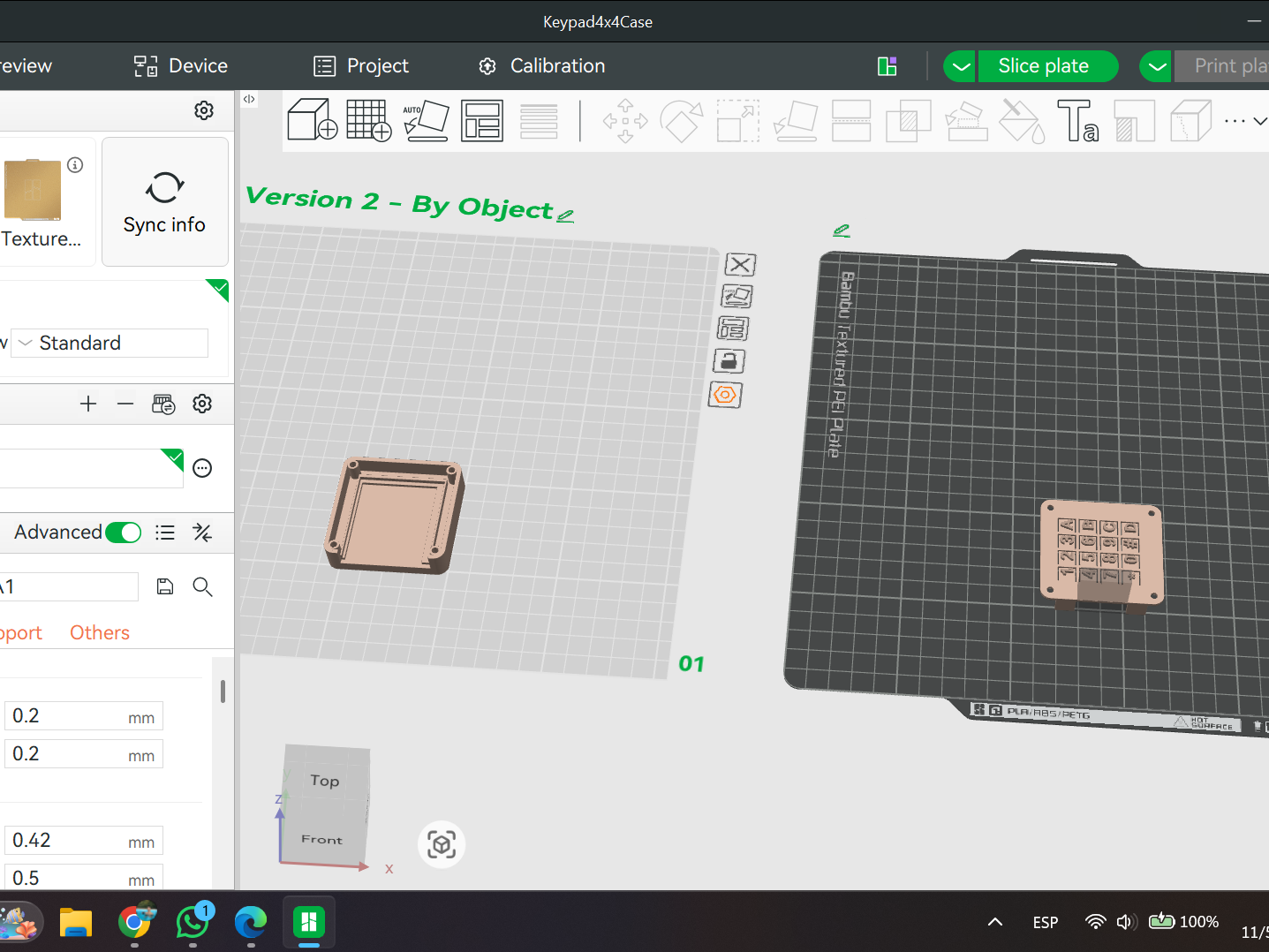Expand the Slice plate dropdown arrow
1269x952 pixels.
(x=961, y=66)
